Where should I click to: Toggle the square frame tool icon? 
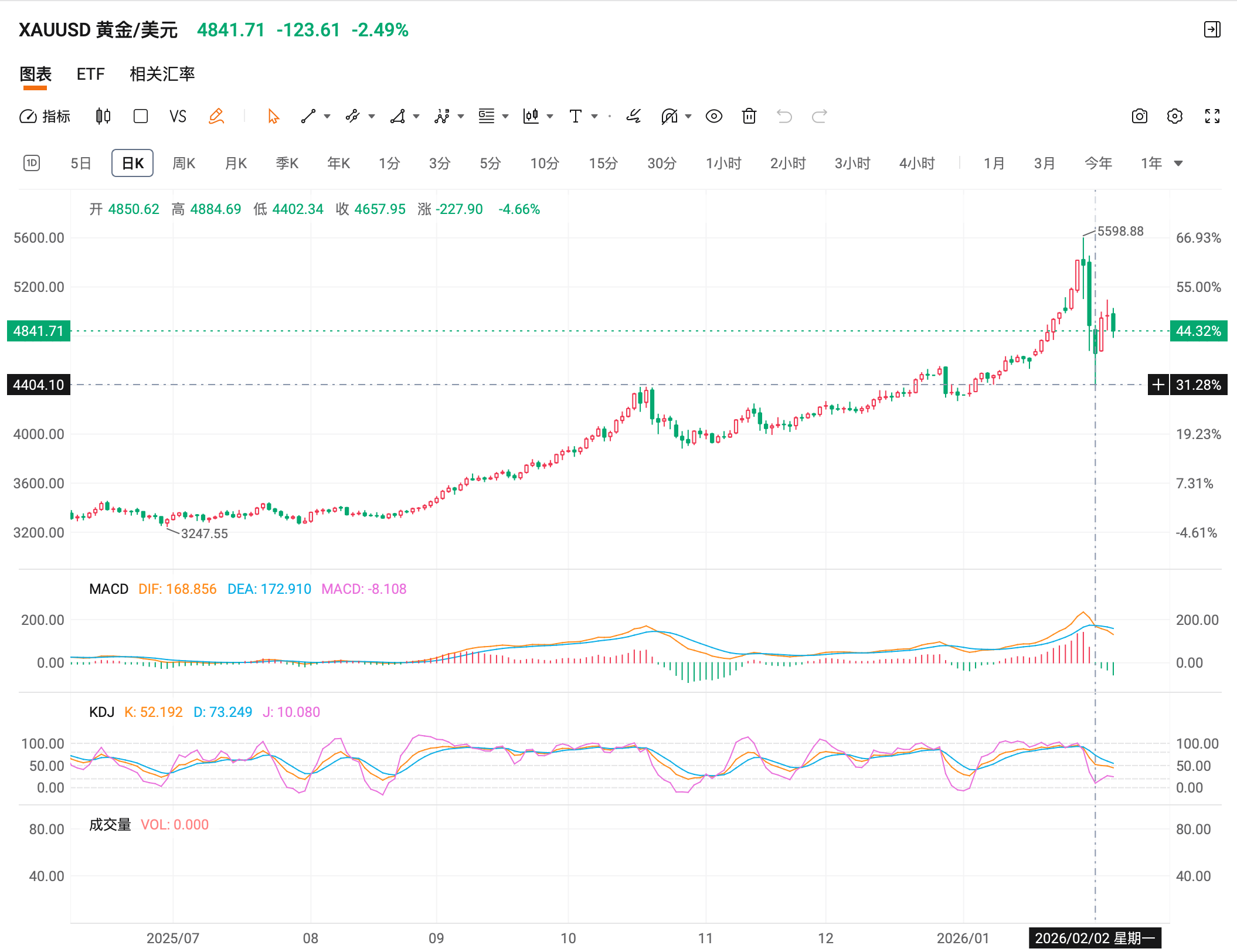140,116
